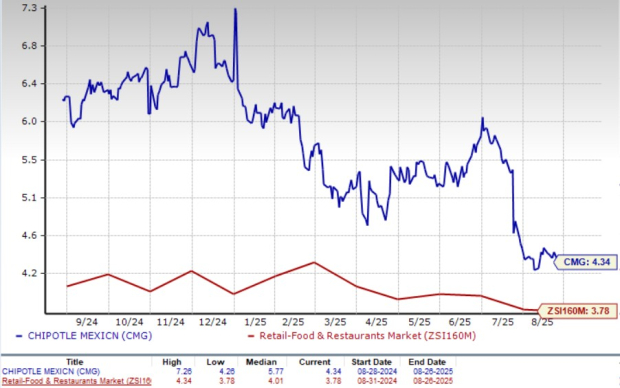
Task: Click the Start Date column header
Action: point(371,362)
